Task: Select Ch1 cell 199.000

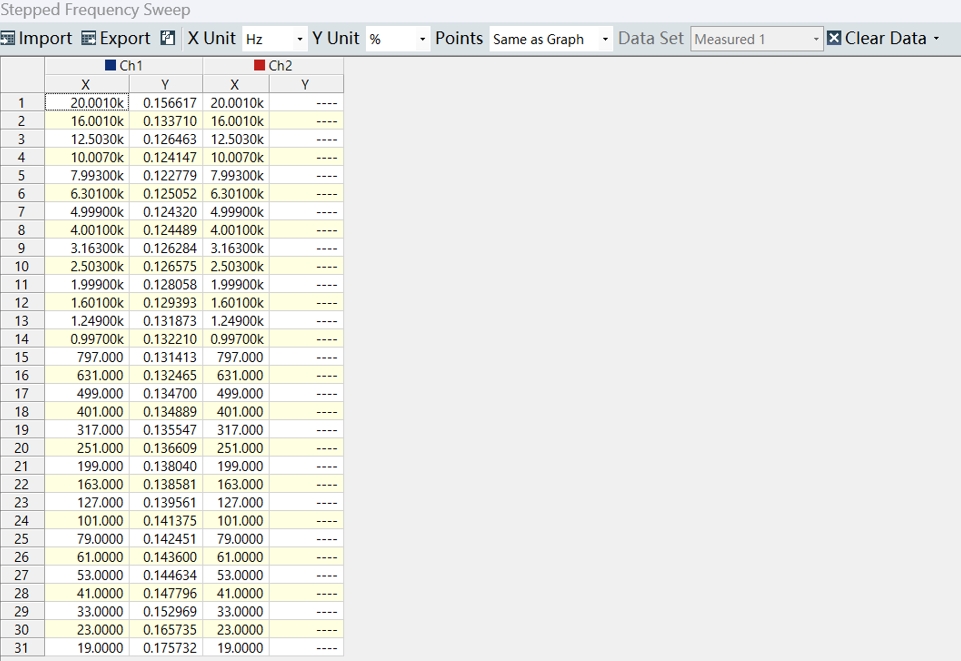Action: point(87,466)
